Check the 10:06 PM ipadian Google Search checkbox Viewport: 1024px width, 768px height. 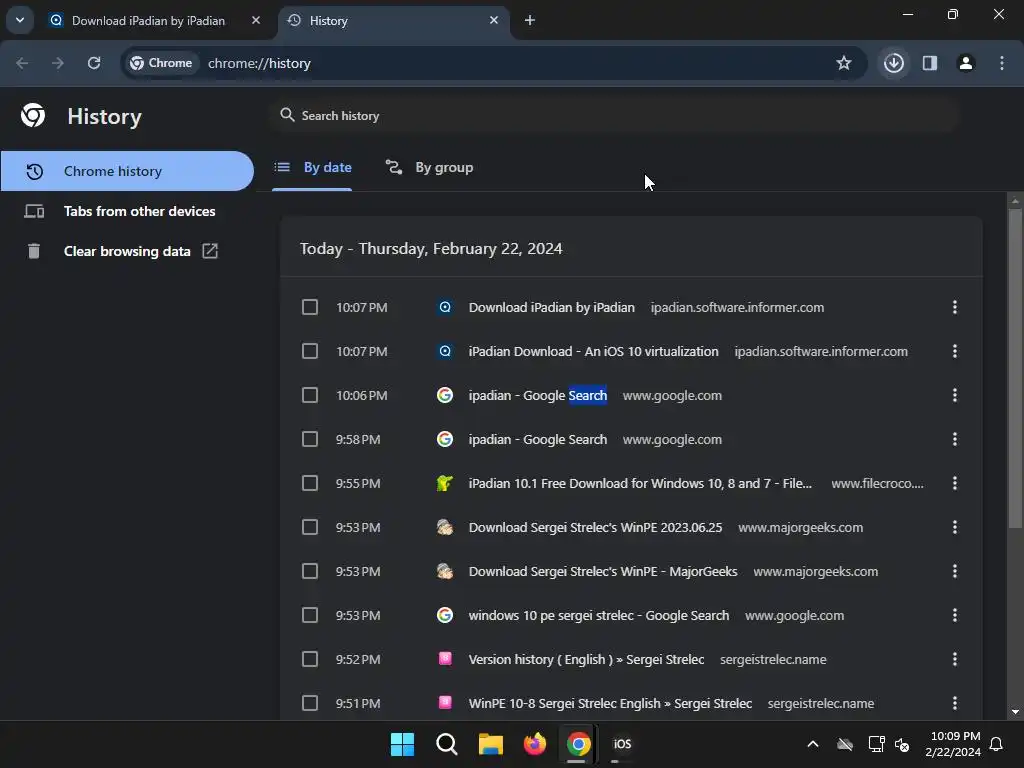click(x=310, y=395)
